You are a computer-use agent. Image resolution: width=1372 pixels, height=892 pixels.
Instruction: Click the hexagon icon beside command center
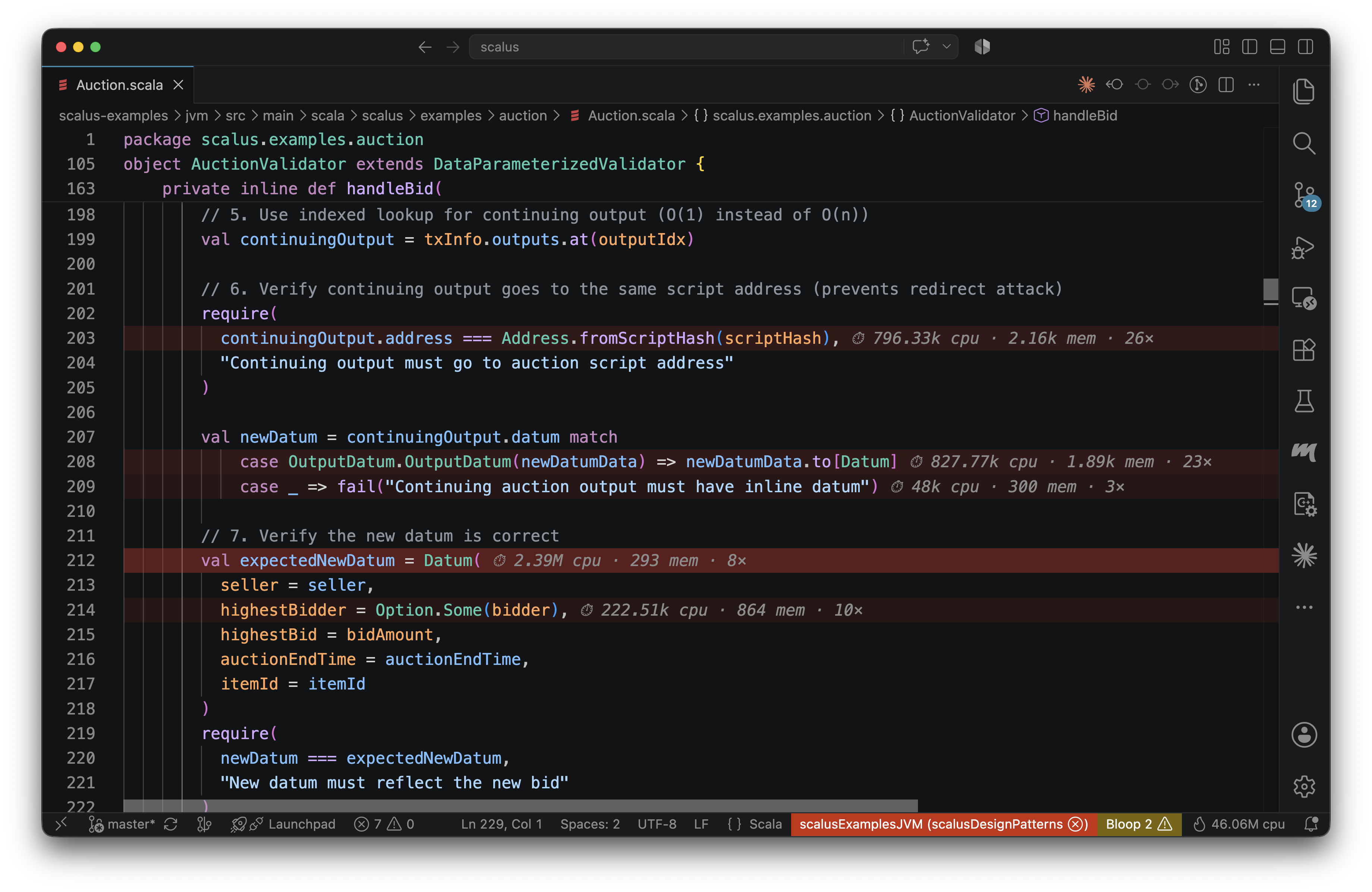point(982,47)
